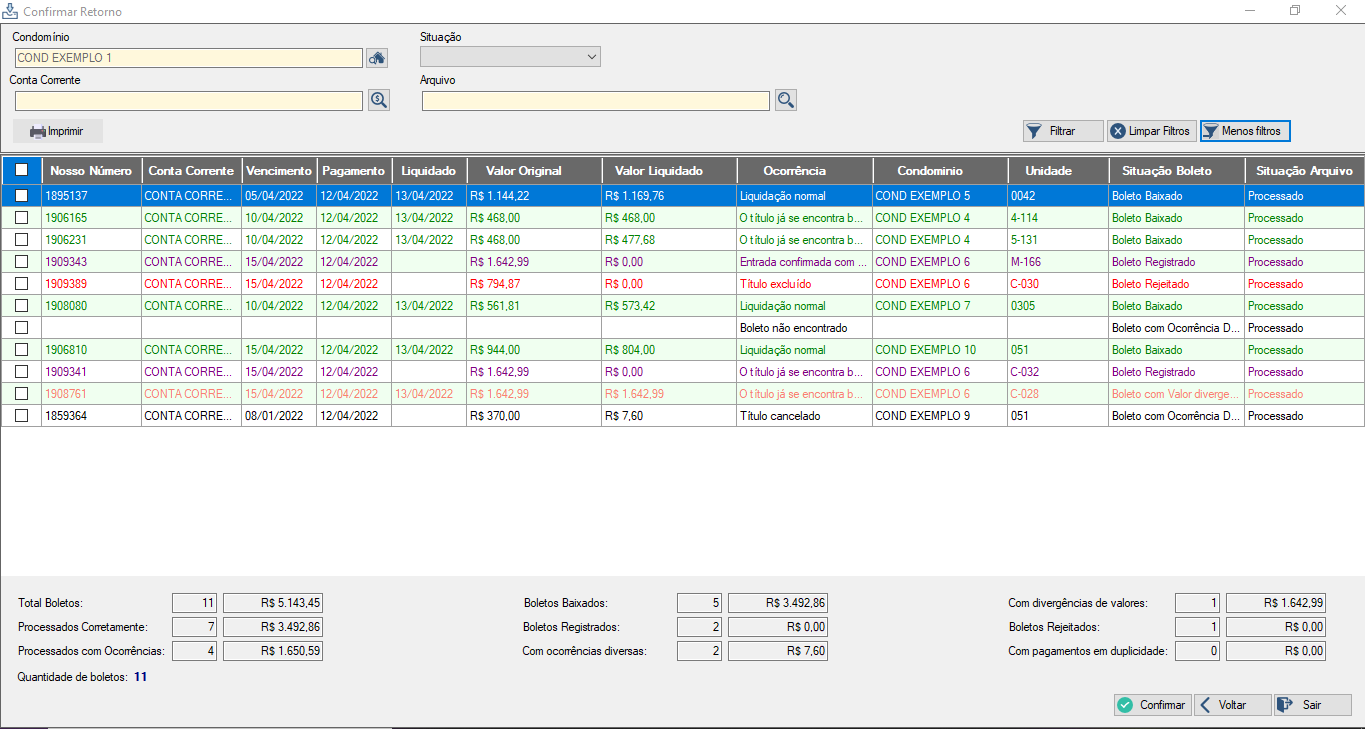Exit the screen with Sair button

(x=1312, y=705)
